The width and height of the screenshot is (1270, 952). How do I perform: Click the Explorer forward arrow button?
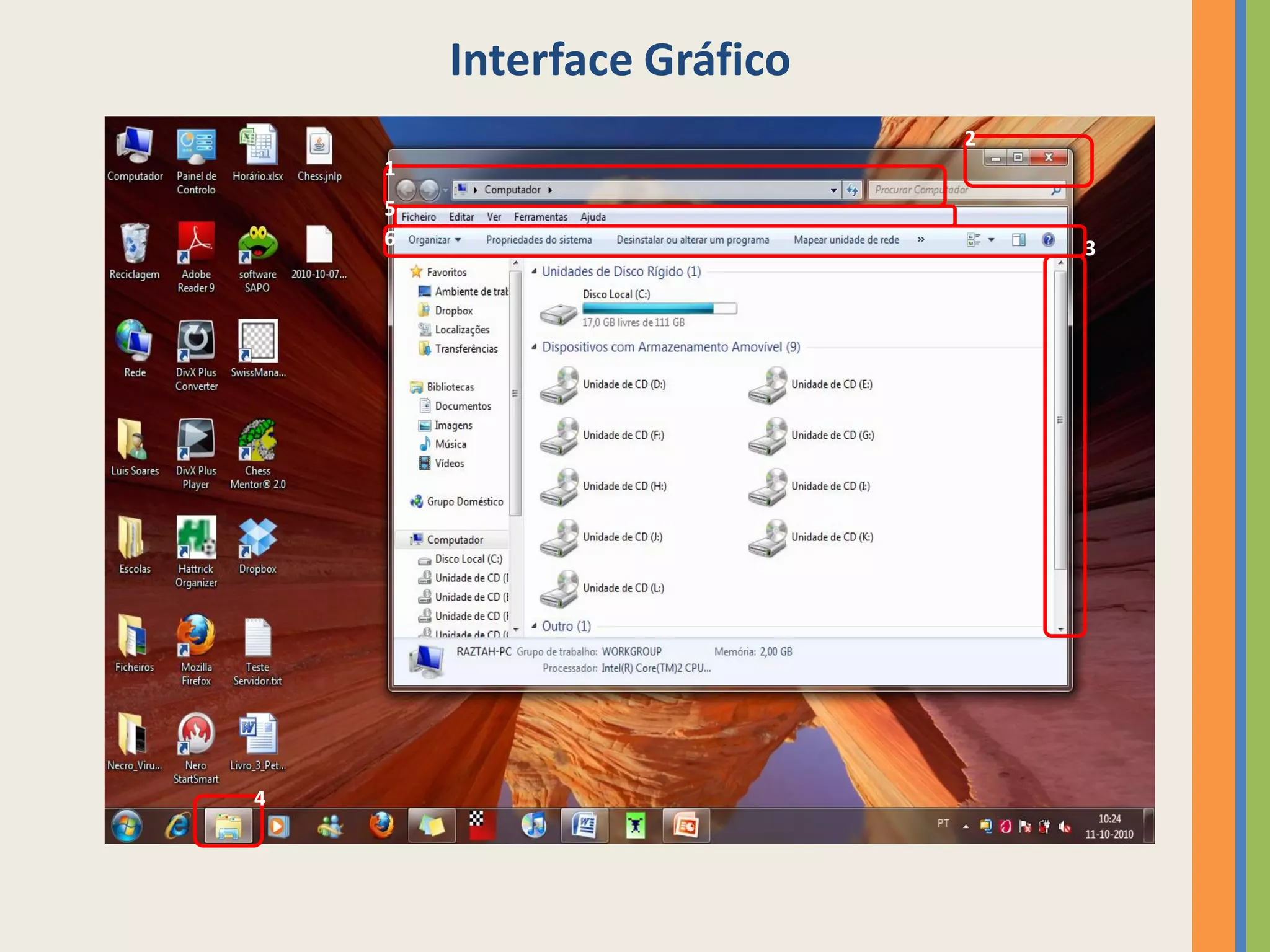(429, 190)
